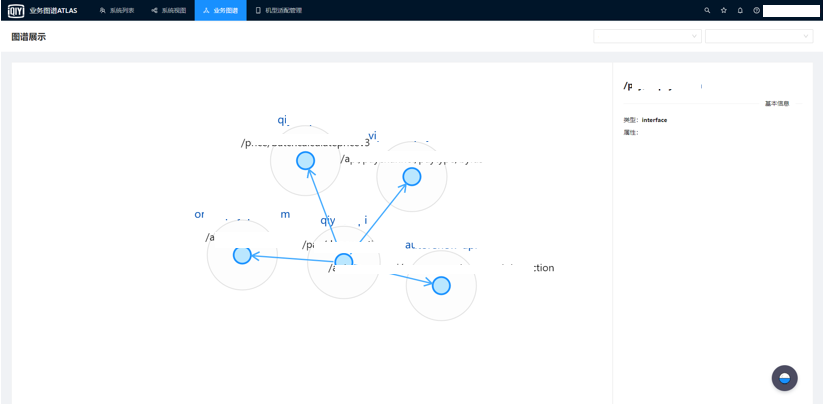The height and width of the screenshot is (405, 823).
Task: Click the floating round assistant button
Action: pyautogui.click(x=784, y=378)
